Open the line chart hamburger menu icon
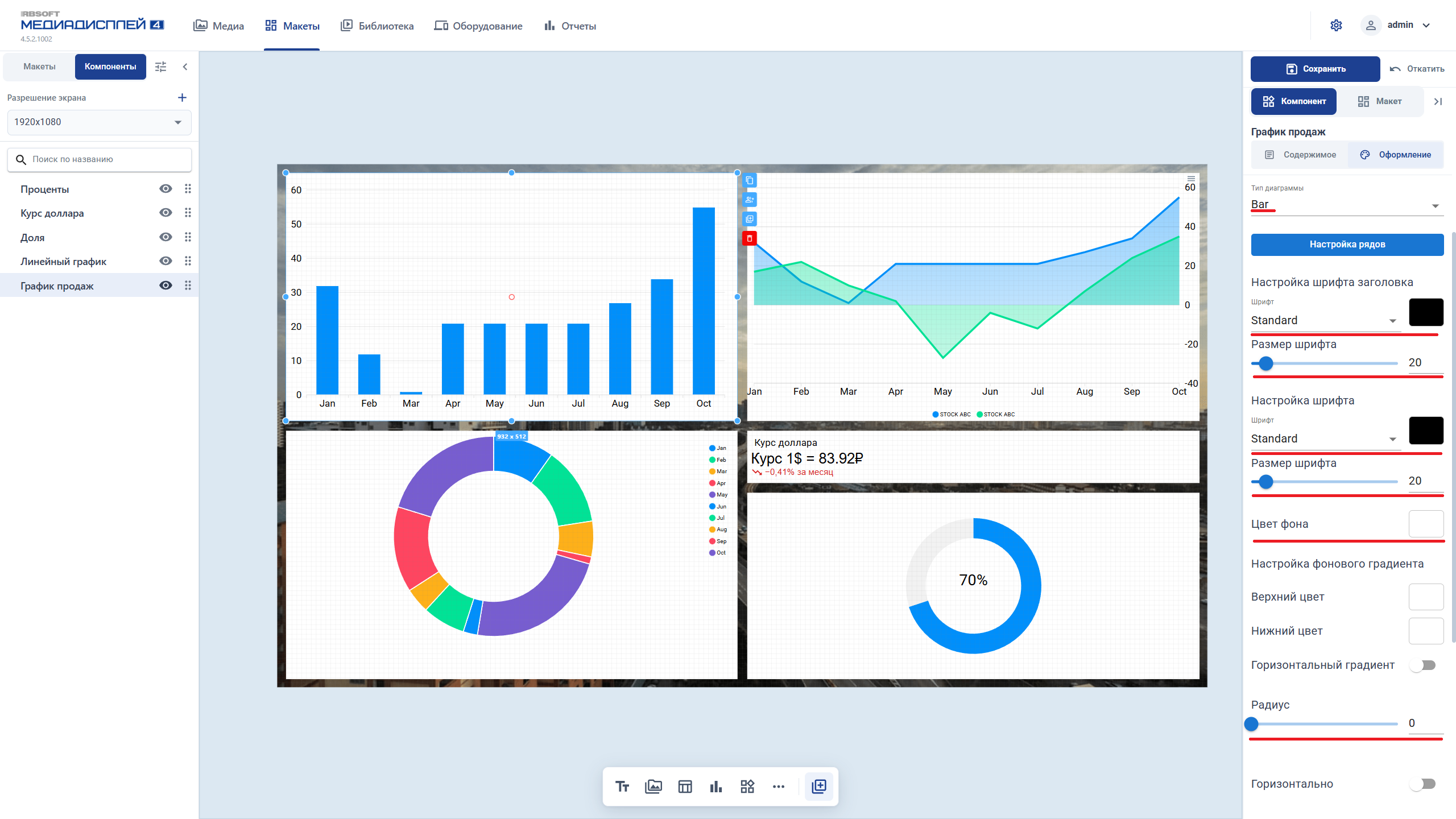The height and width of the screenshot is (819, 1456). [1191, 179]
